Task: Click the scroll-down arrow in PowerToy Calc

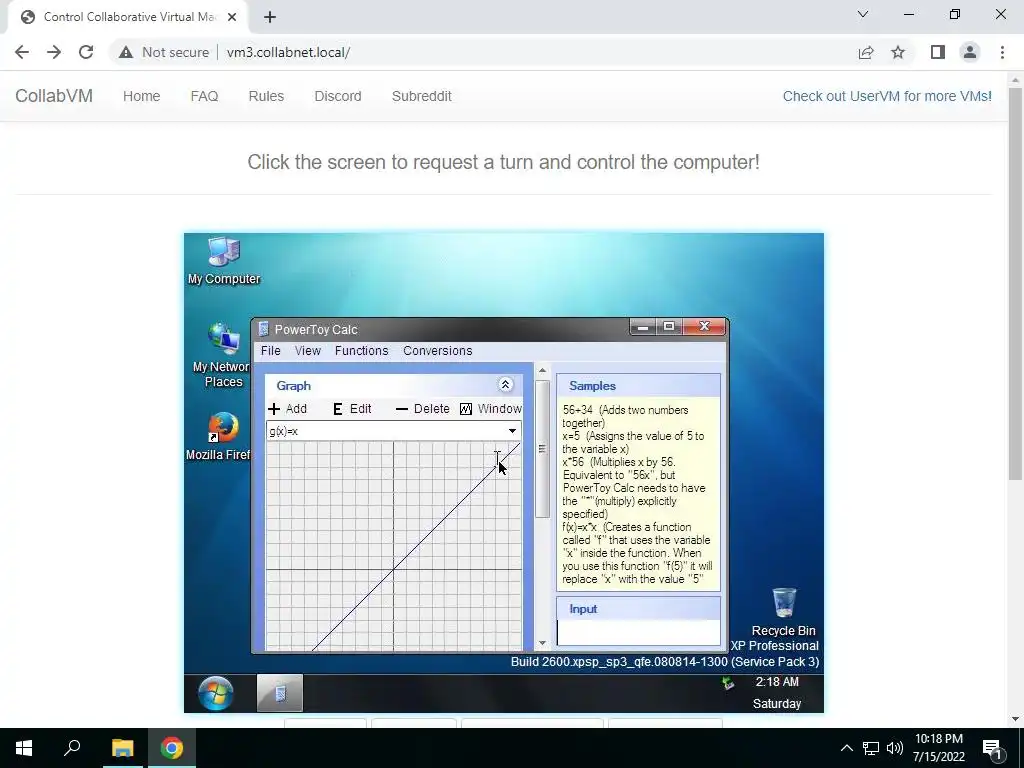Action: [x=542, y=643]
